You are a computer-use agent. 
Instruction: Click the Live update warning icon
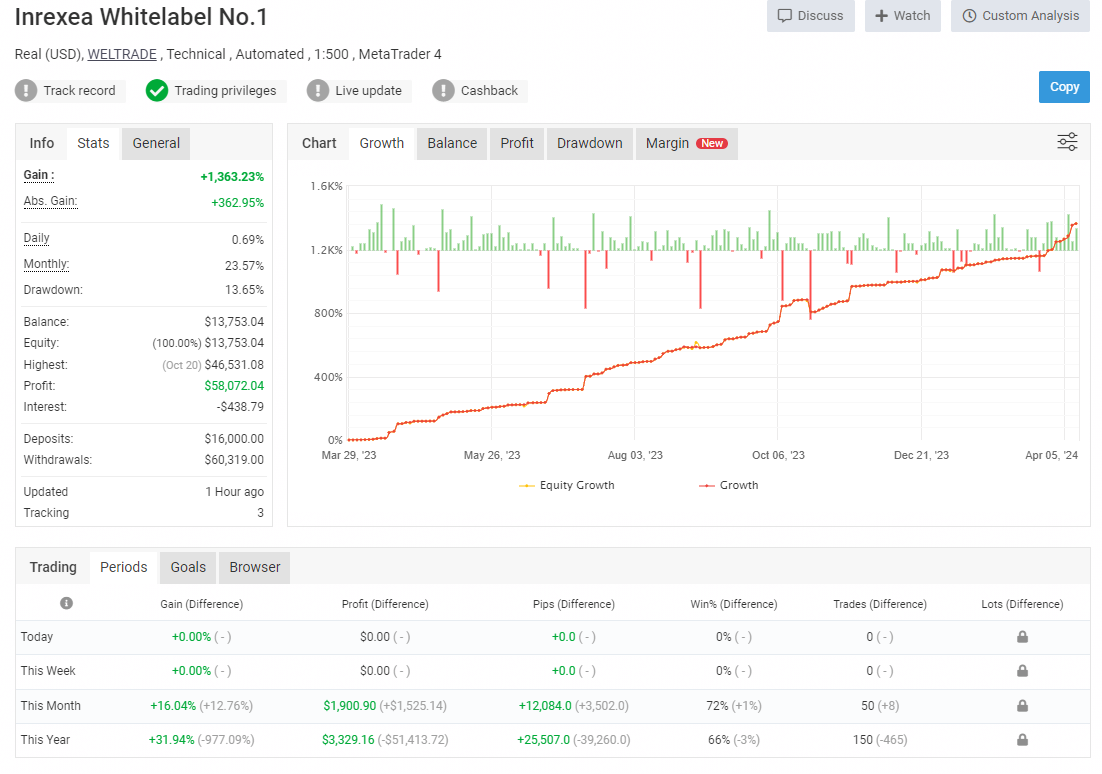point(318,91)
